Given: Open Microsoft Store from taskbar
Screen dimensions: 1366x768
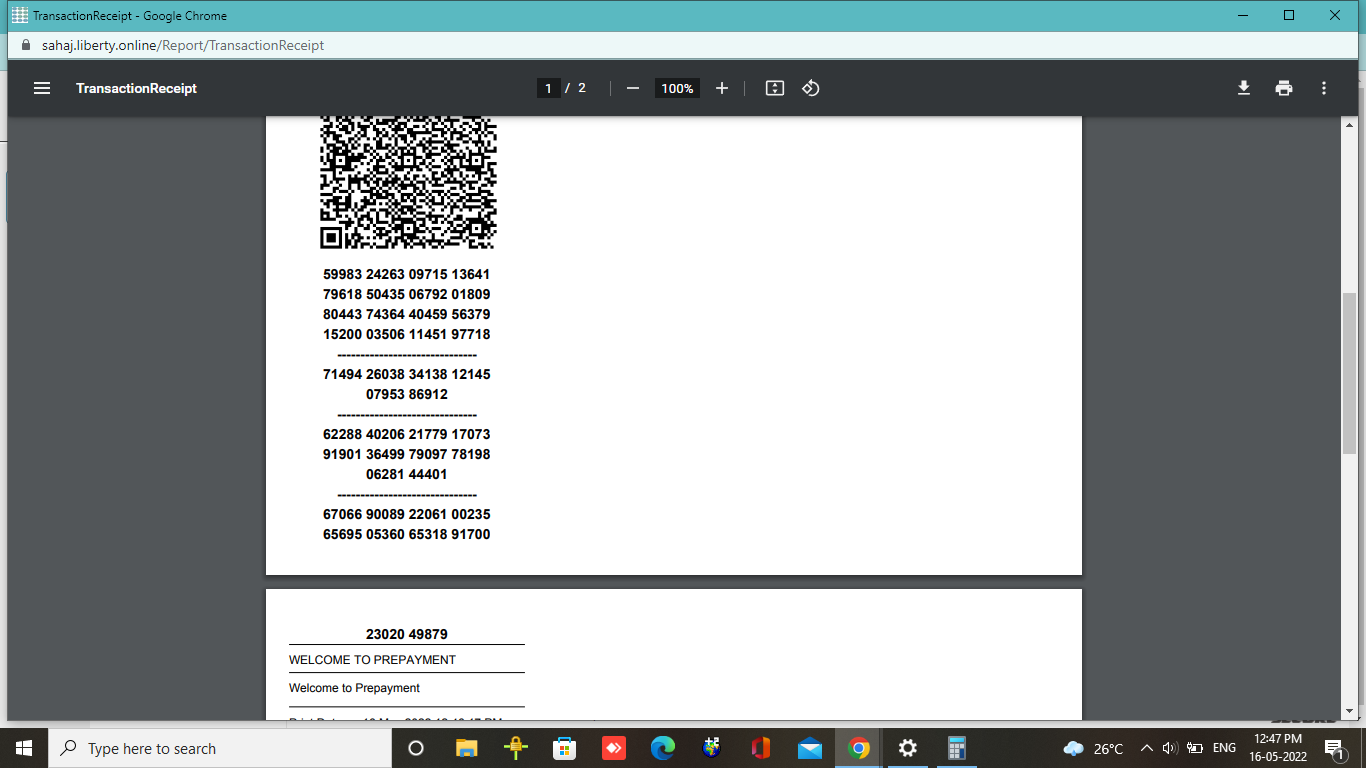Looking at the screenshot, I should pyautogui.click(x=564, y=748).
